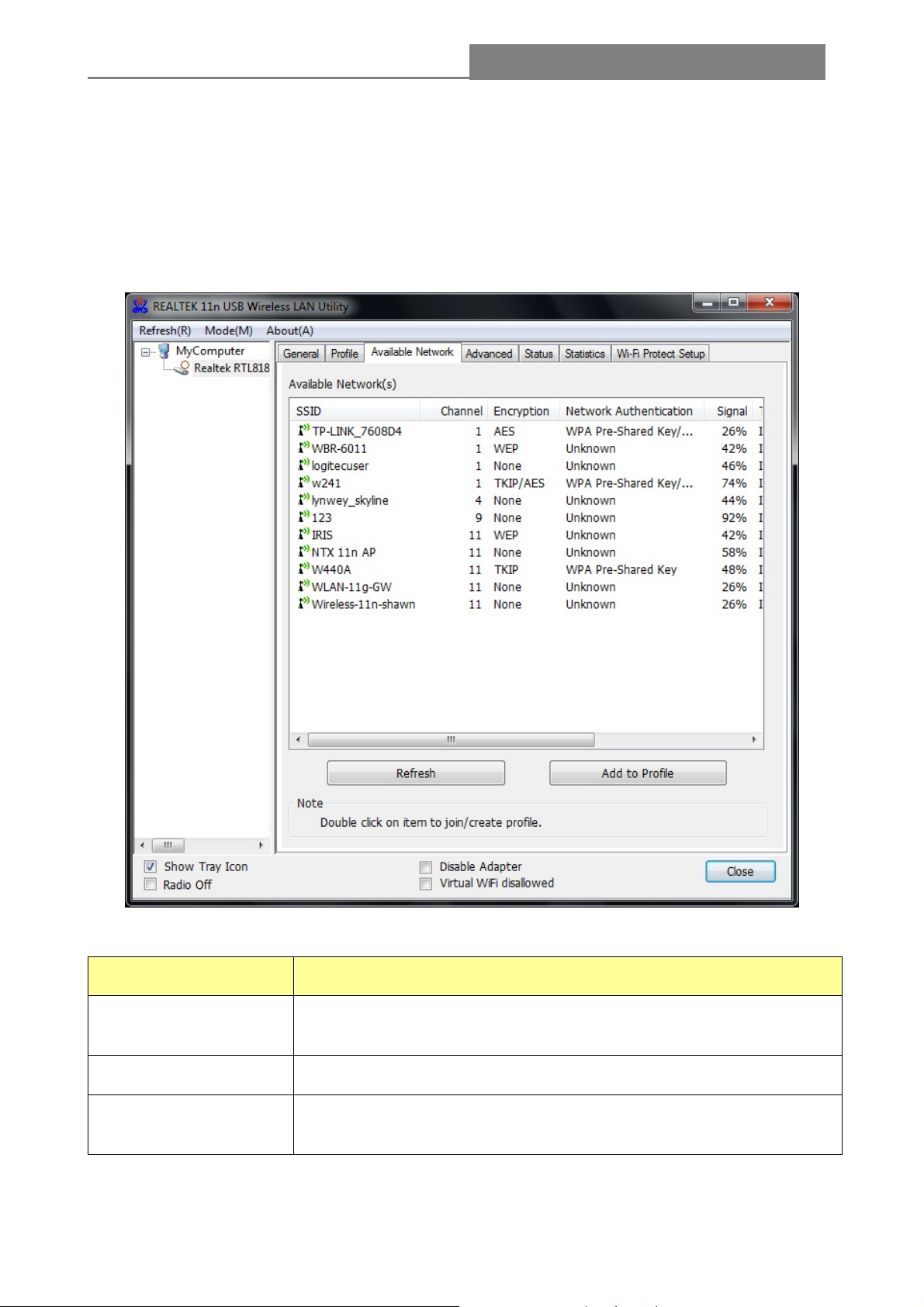
Task: Pick the NTX 11n AP network
Action: (x=527, y=552)
